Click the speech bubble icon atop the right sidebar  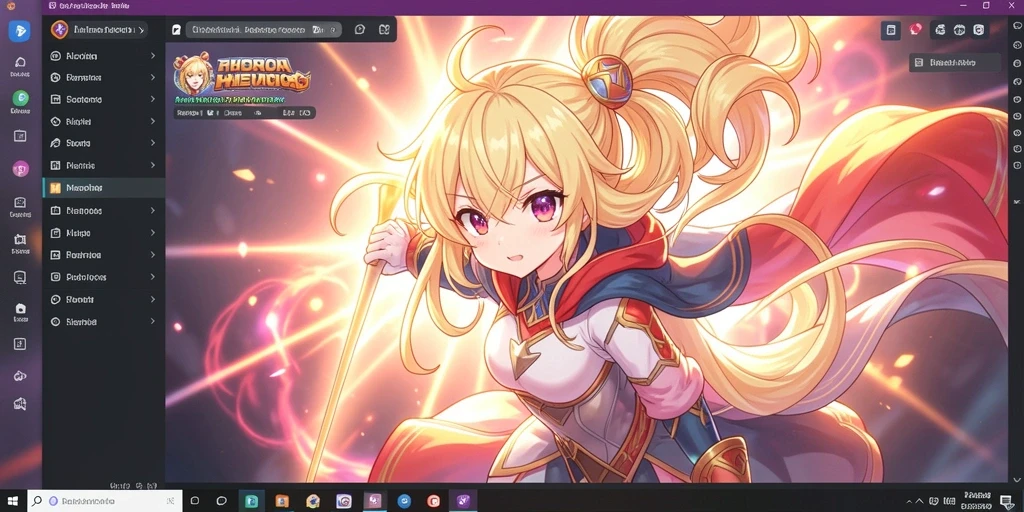pyautogui.click(x=1017, y=25)
